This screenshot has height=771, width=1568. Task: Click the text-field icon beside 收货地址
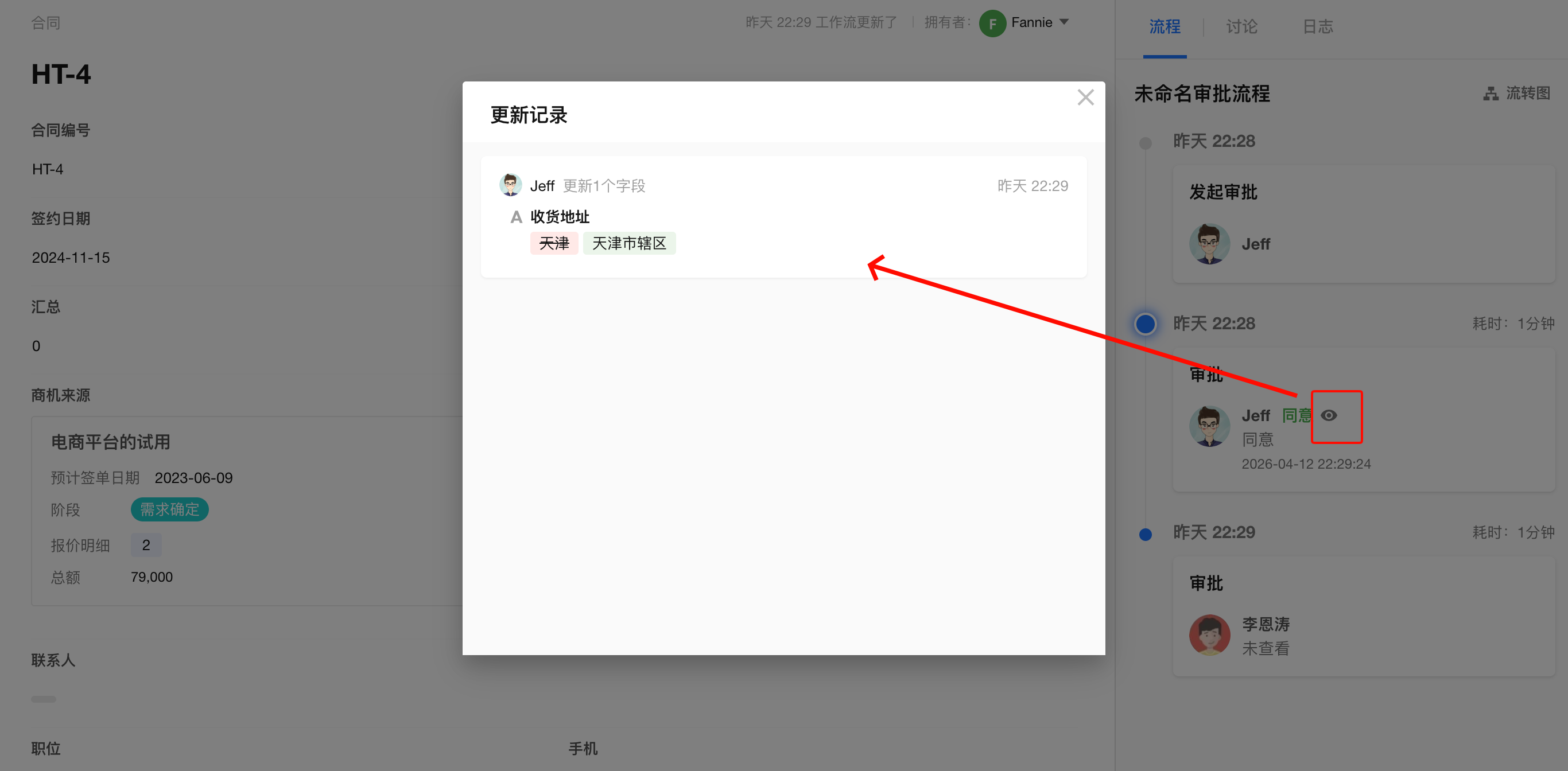[516, 217]
